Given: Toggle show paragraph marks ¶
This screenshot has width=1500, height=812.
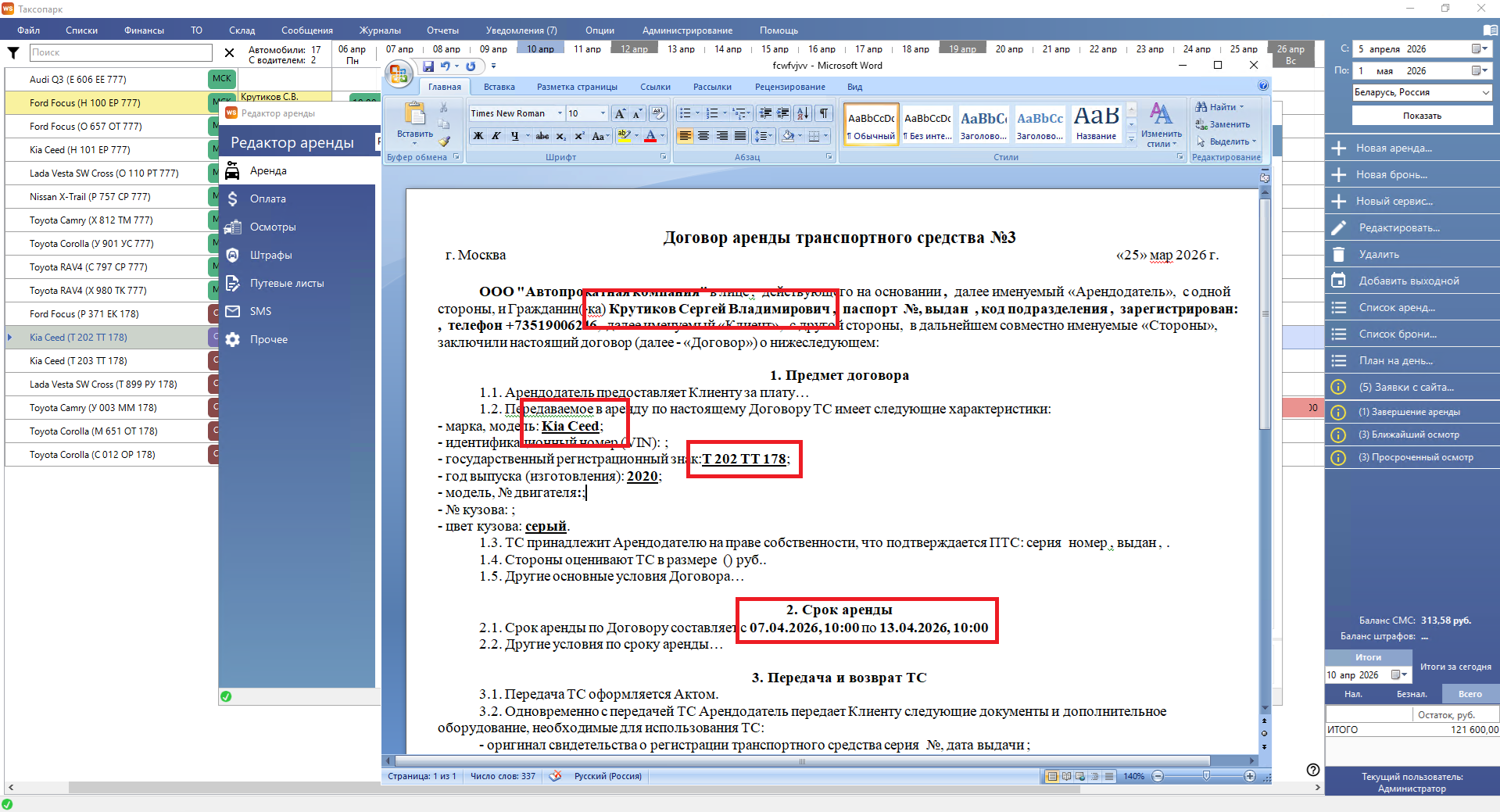Looking at the screenshot, I should [824, 113].
